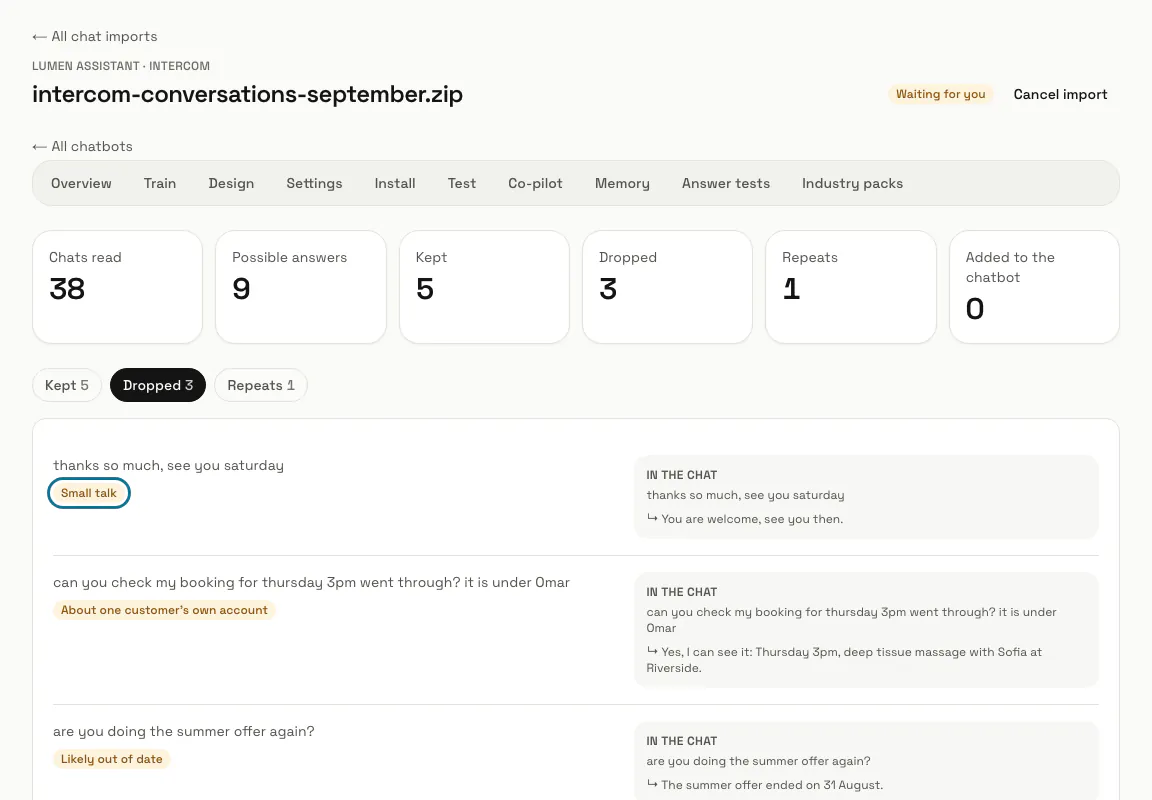
Task: Switch to the Train tab
Action: coord(160,184)
